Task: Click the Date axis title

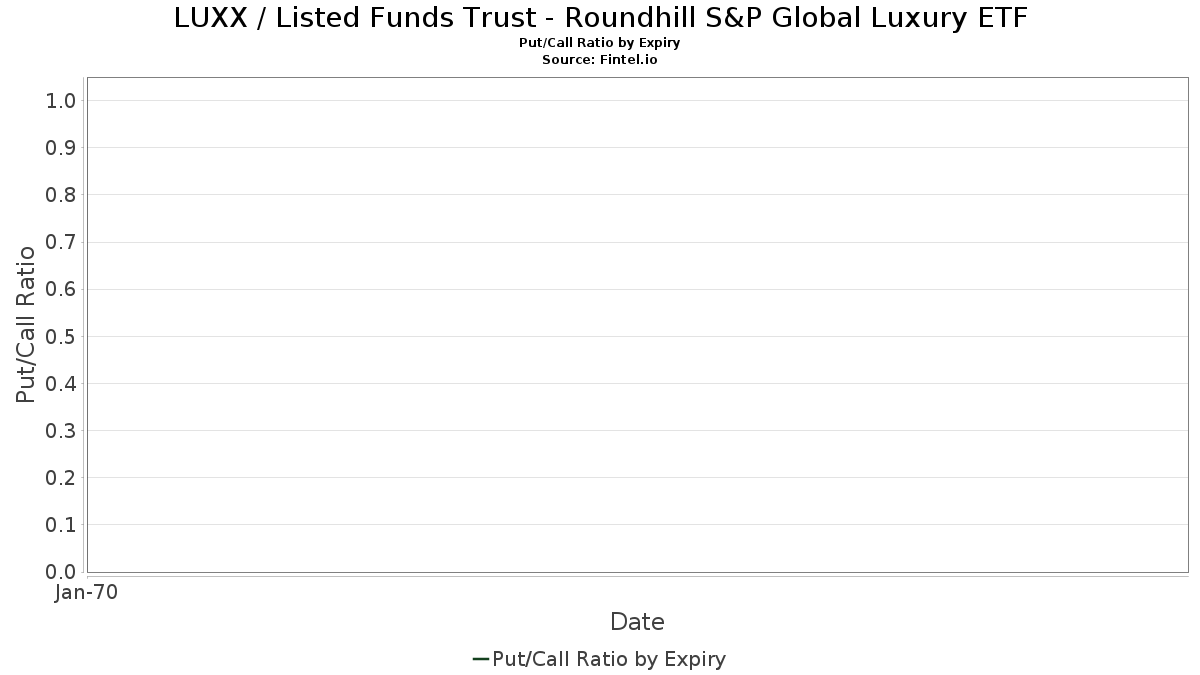Action: [637, 622]
